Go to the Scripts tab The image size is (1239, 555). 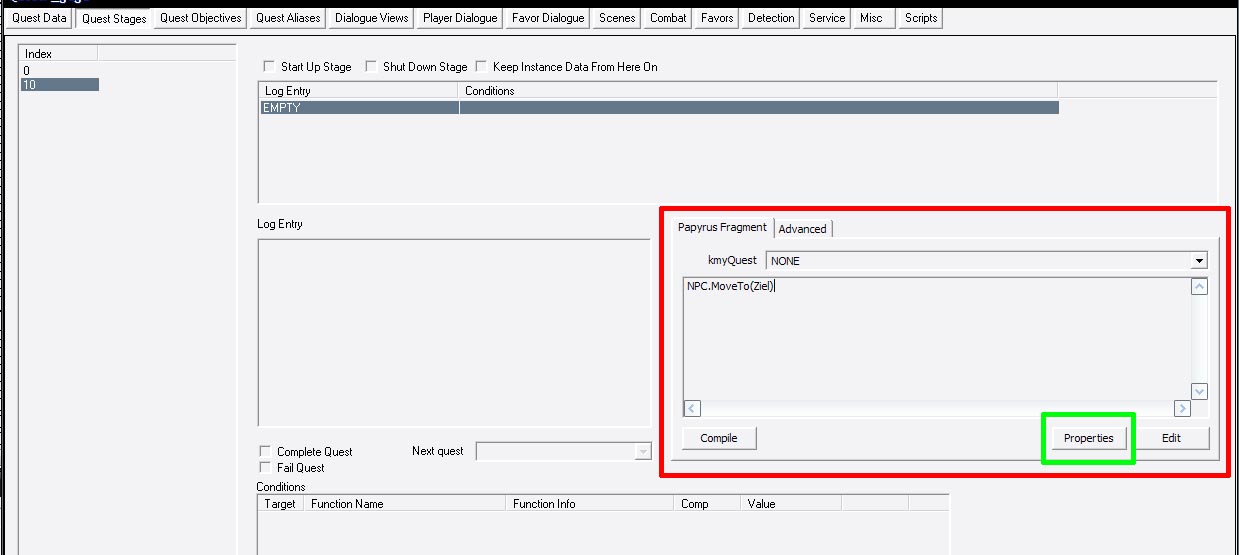tap(920, 18)
